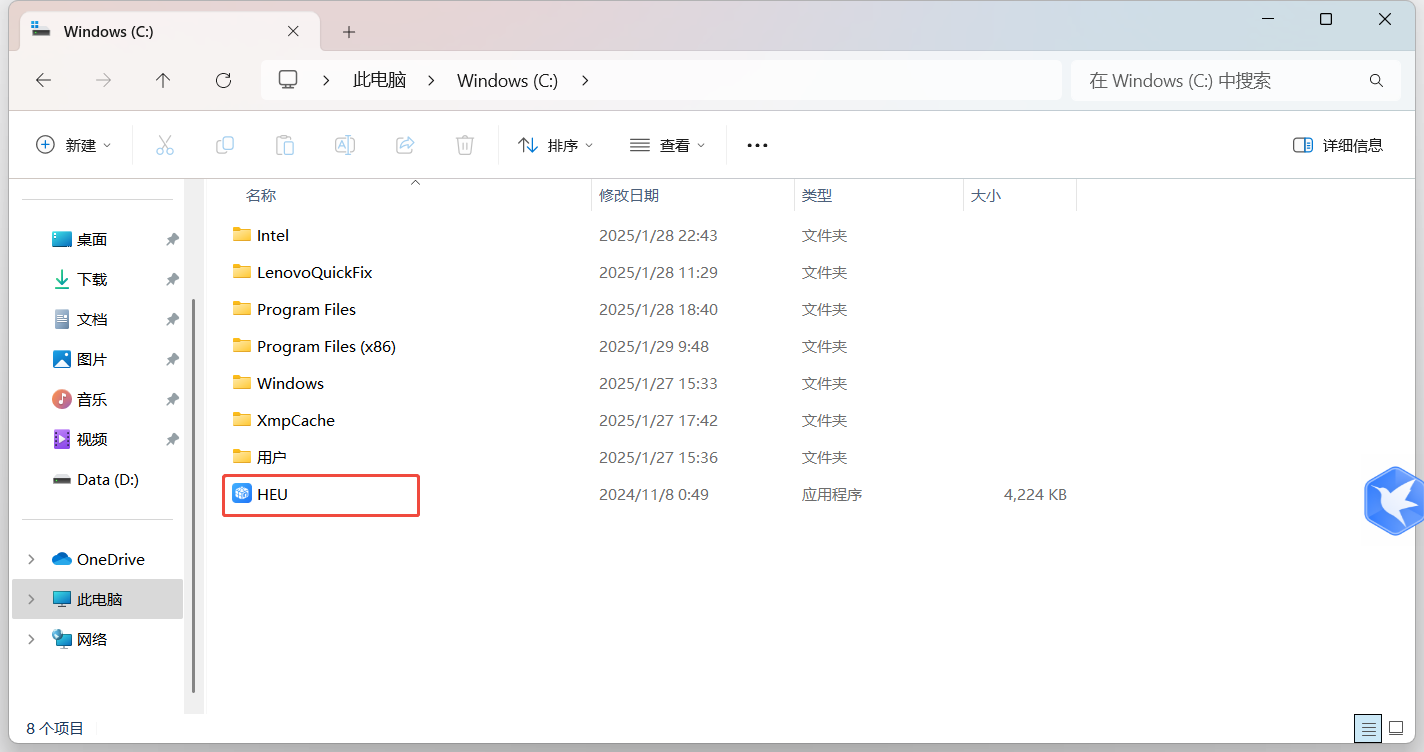The height and width of the screenshot is (752, 1424).
Task: Click the Cut scissors icon in toolbar
Action: click(x=165, y=145)
